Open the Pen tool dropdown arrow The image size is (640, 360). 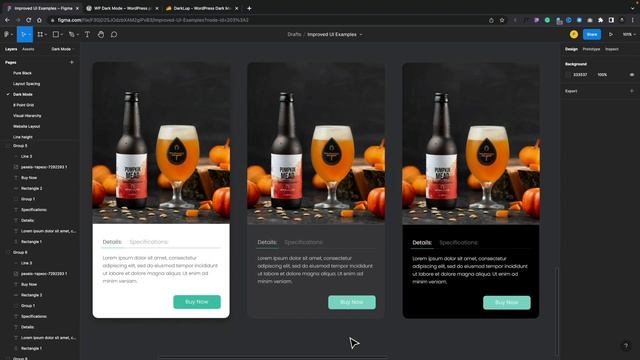coord(78,35)
